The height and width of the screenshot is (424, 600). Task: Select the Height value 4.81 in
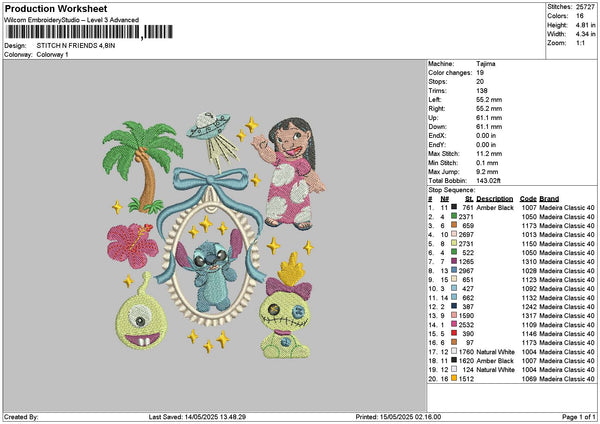[585, 25]
